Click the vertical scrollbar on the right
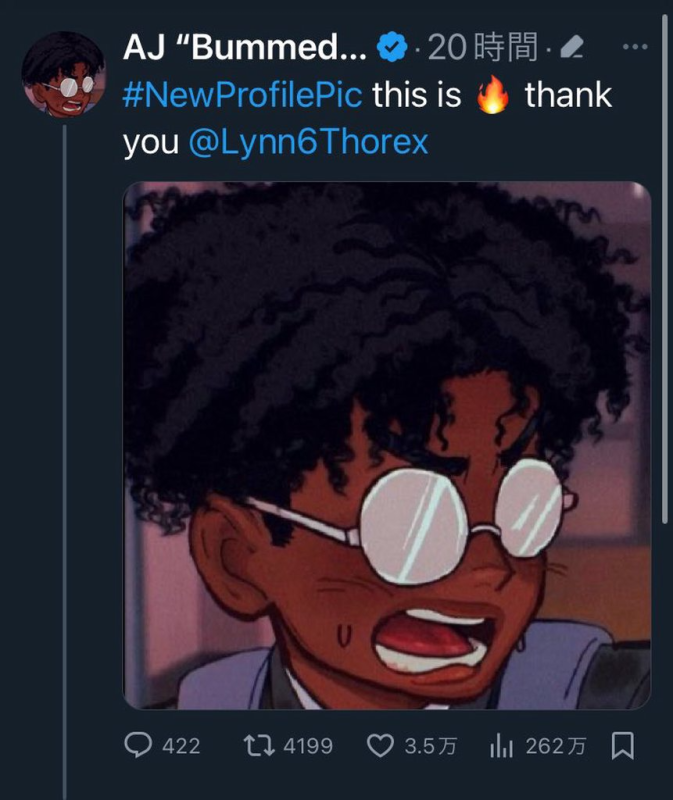This screenshot has width=673, height=800. (667, 270)
